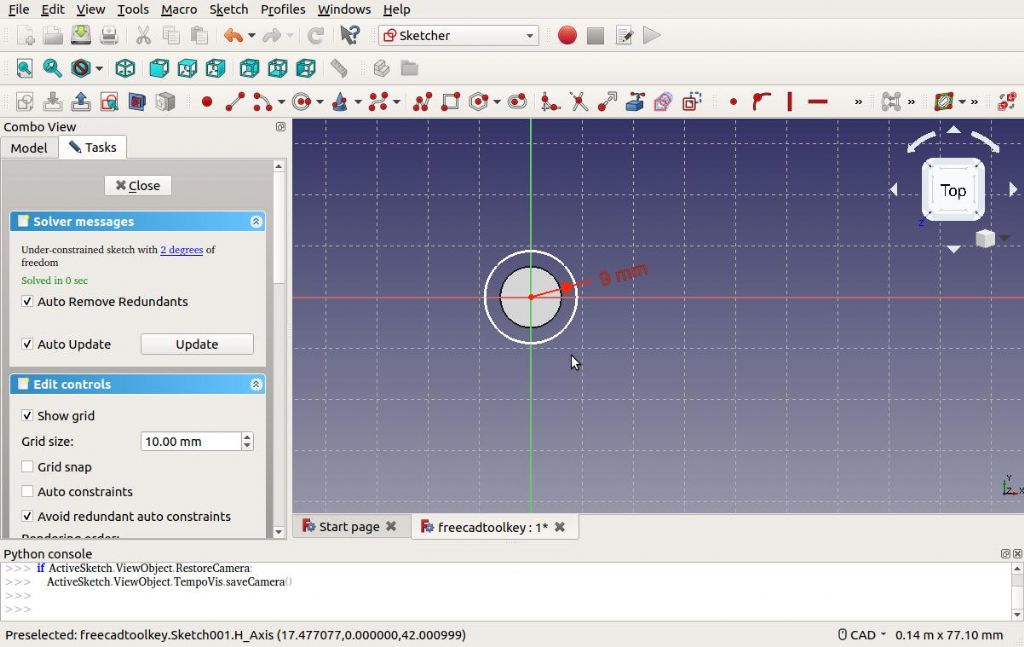Click the View Sketch icon

109,102
